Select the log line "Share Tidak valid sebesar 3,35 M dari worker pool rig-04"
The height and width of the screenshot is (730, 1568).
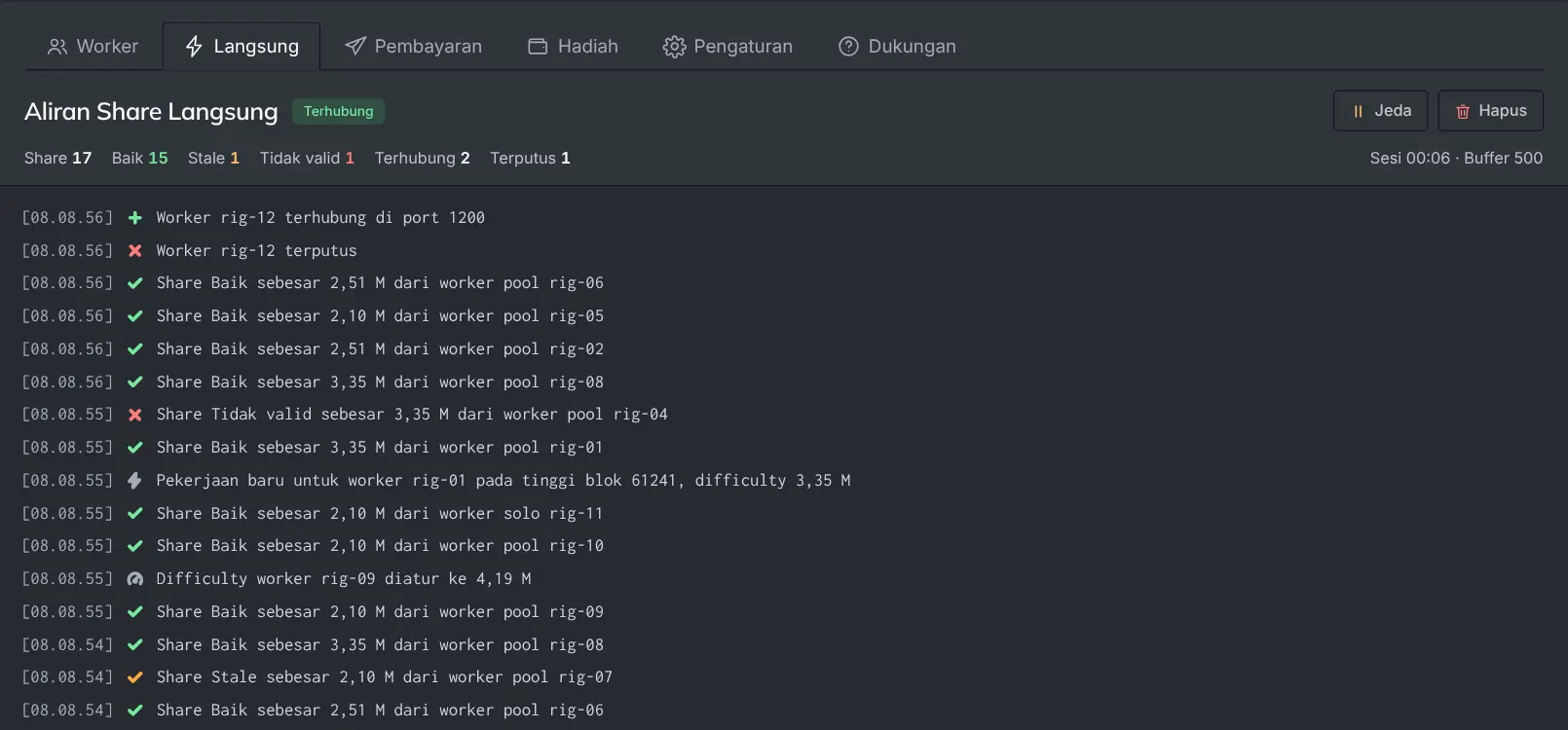click(412, 415)
